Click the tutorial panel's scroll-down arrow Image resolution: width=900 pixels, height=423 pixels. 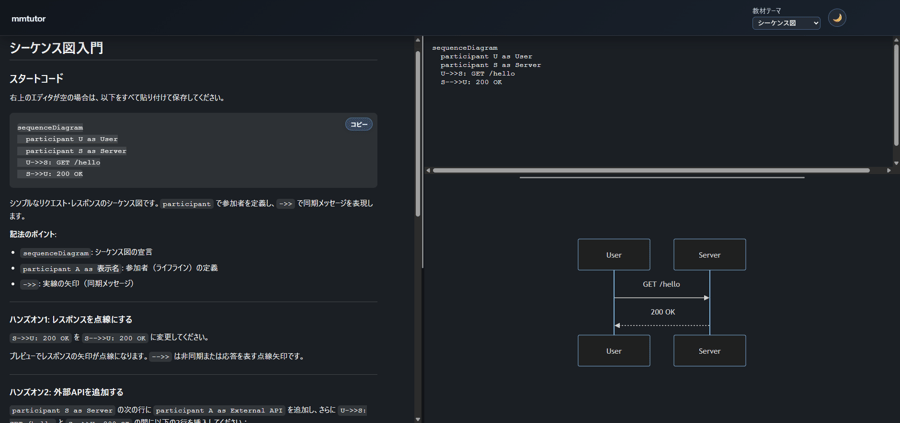[x=418, y=418]
